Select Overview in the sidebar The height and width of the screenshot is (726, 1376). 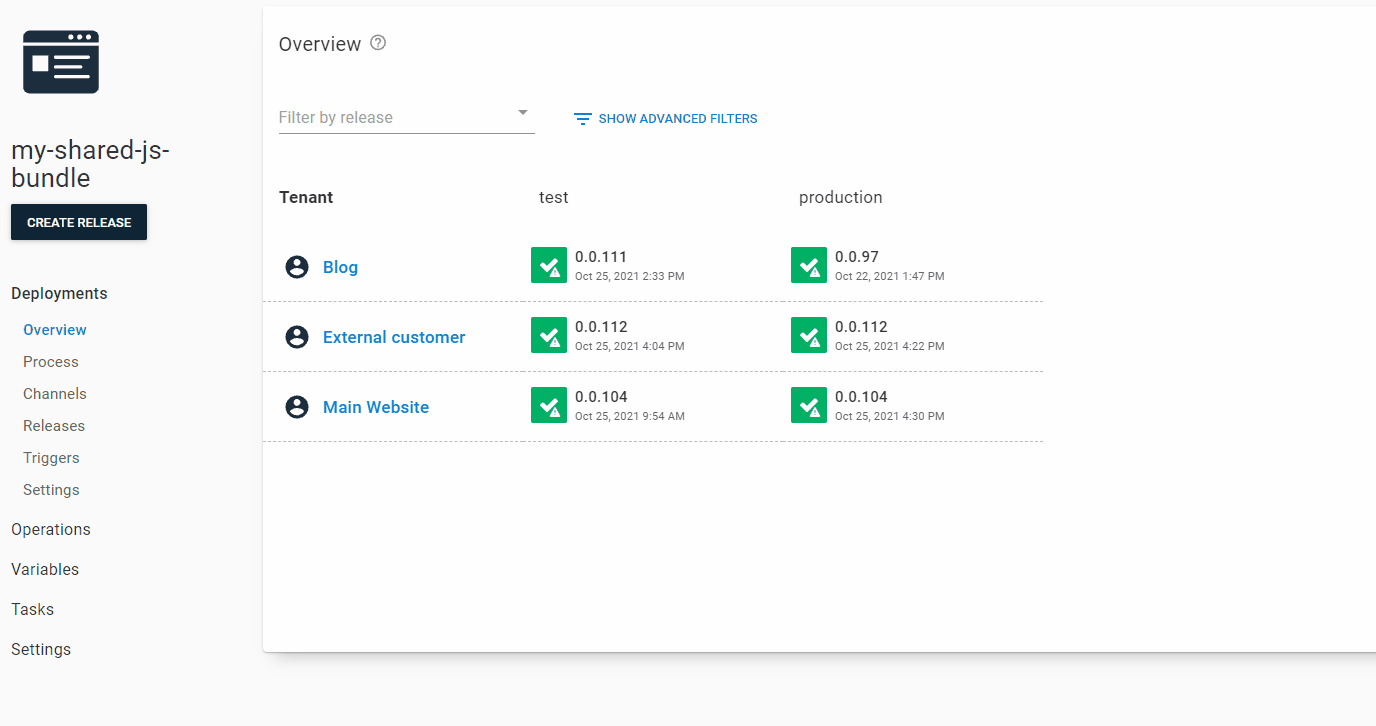55,330
